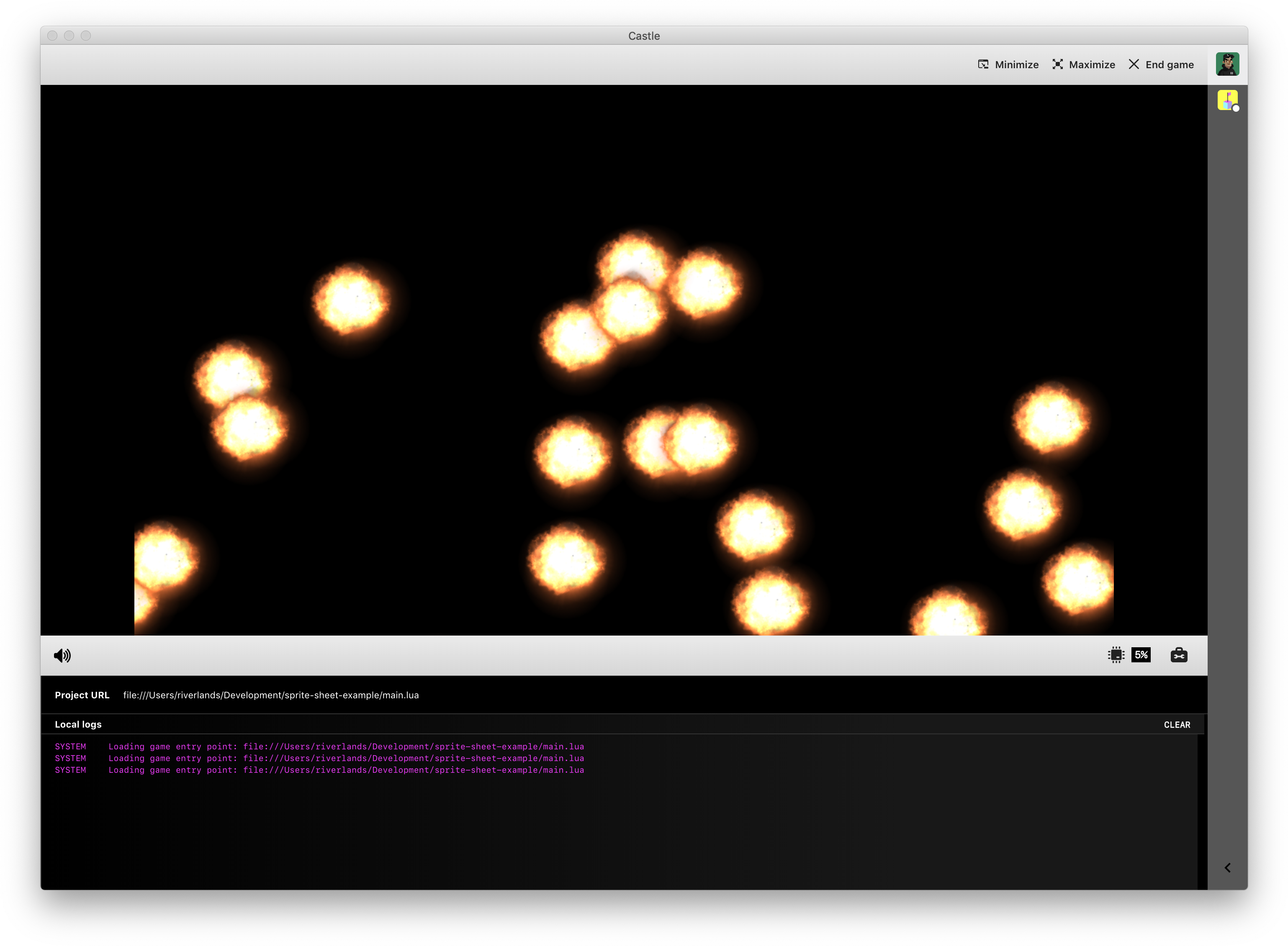Click the Maximize game button

coord(1083,65)
